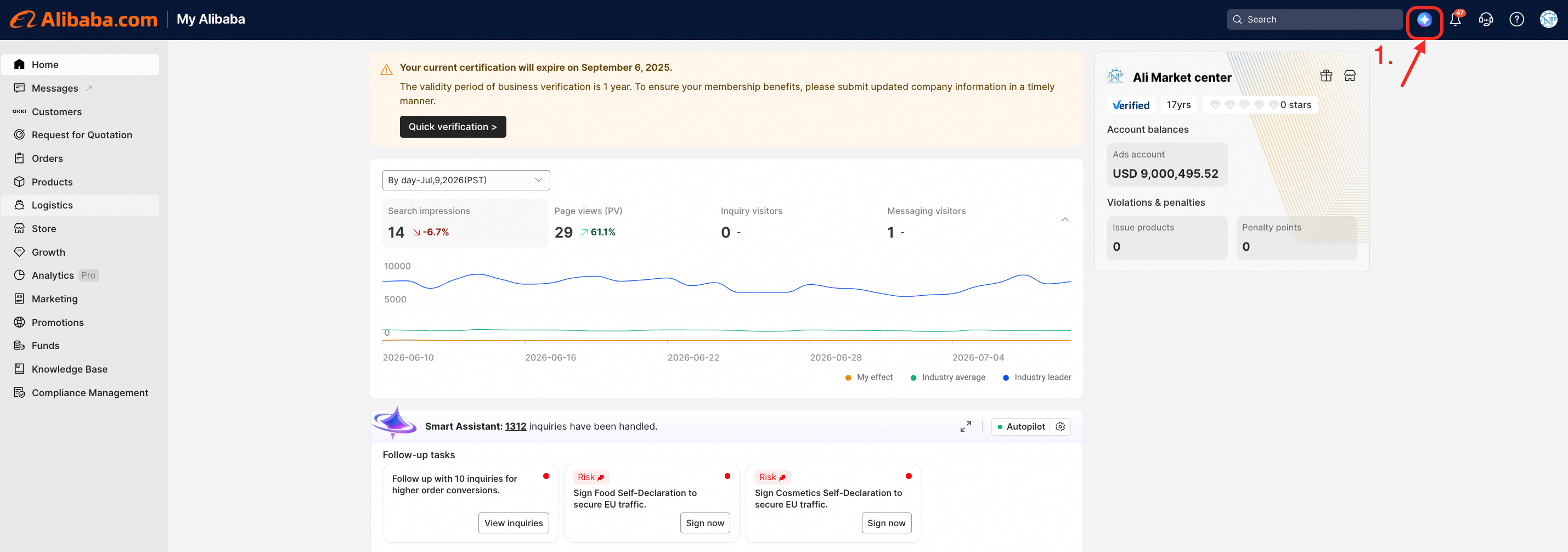Select the Search impressions metric

coord(465,223)
